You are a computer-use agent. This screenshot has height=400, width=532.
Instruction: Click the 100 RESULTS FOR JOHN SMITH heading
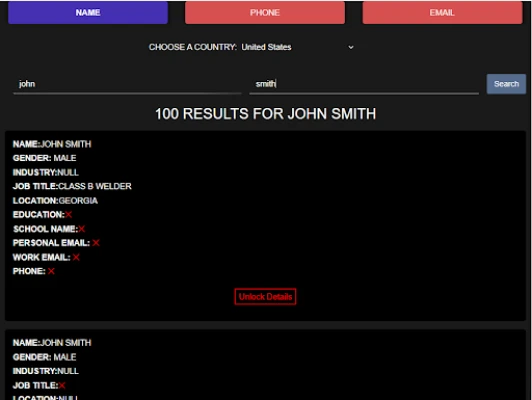(x=266, y=114)
